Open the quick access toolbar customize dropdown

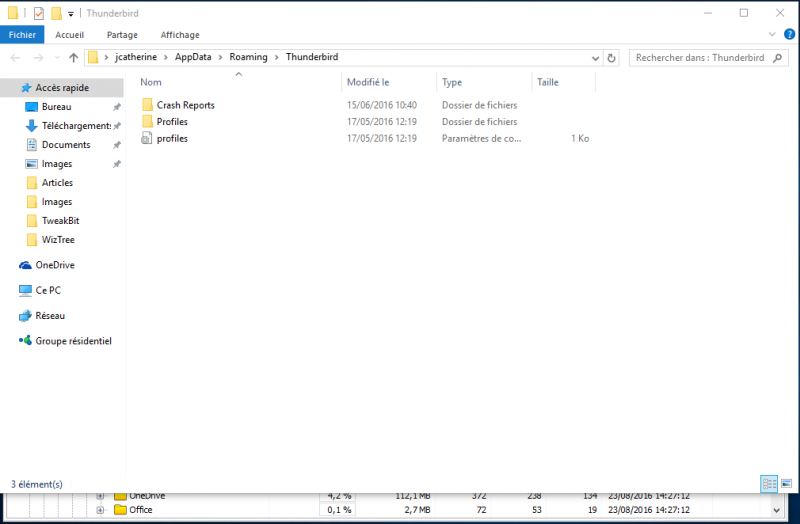click(71, 14)
